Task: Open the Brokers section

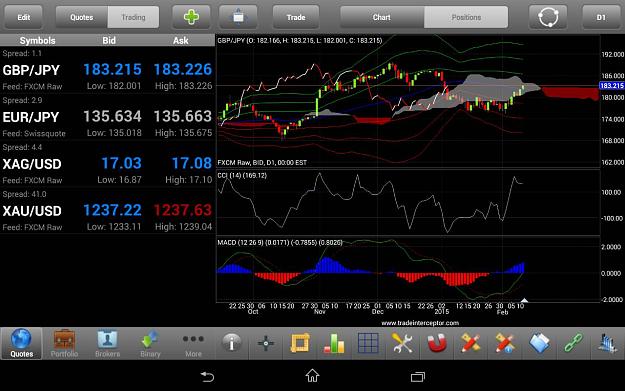Action: pyautogui.click(x=107, y=343)
